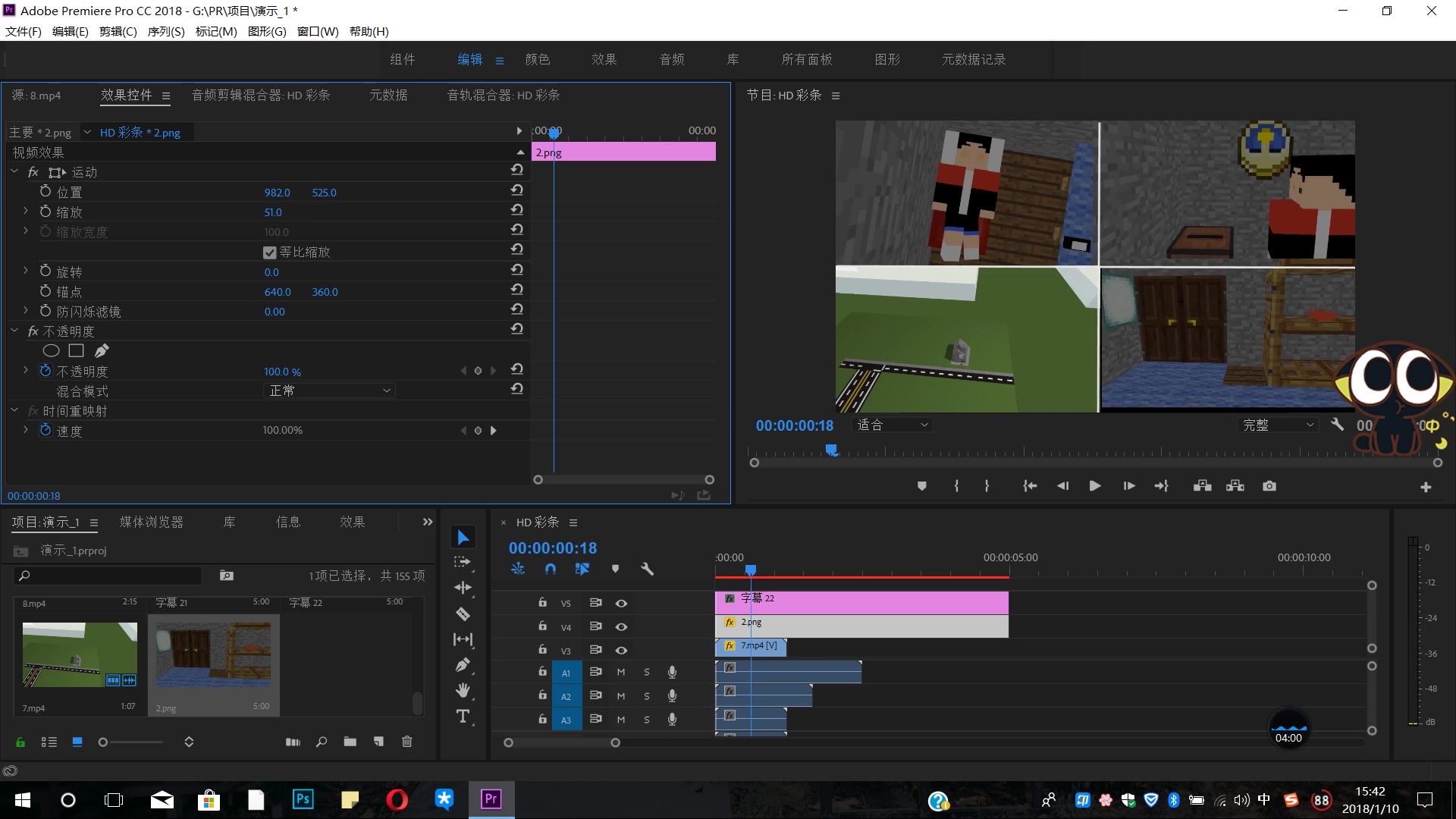The image size is (1456, 819).
Task: Show more project panel tabs chevron
Action: (427, 522)
